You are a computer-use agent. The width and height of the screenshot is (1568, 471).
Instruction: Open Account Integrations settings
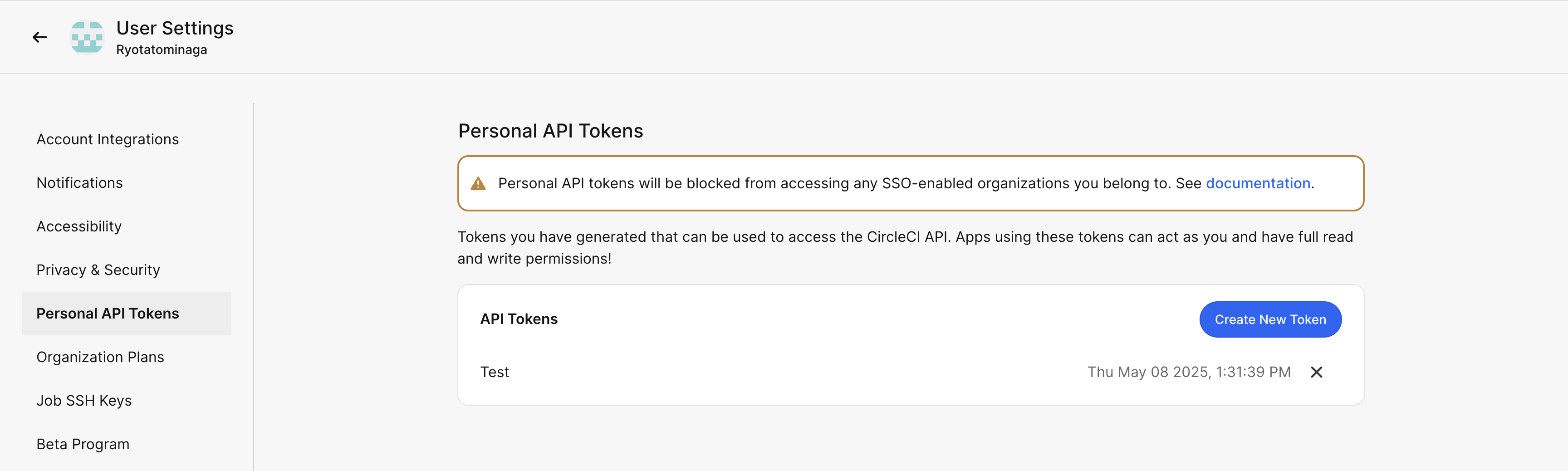coord(108,139)
